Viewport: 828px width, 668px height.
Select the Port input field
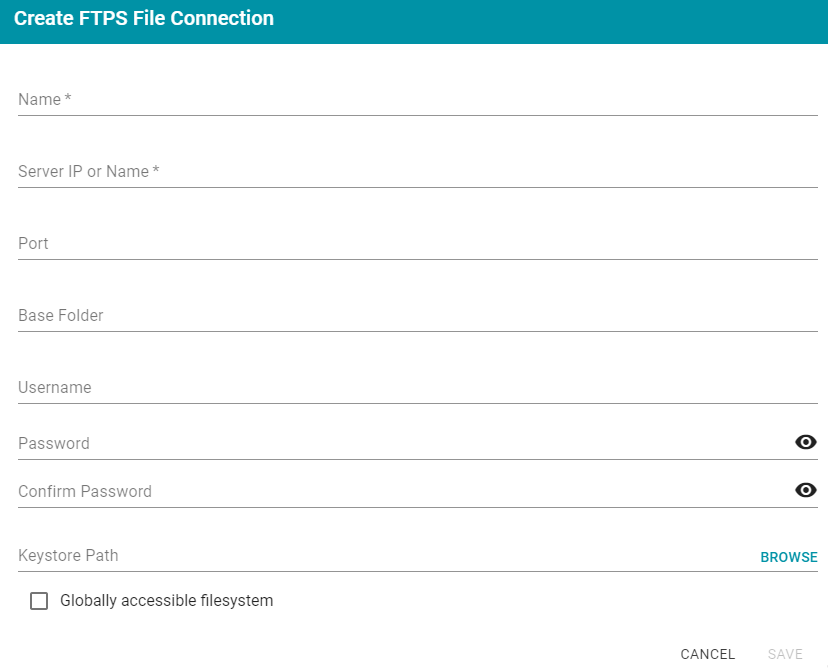point(418,243)
